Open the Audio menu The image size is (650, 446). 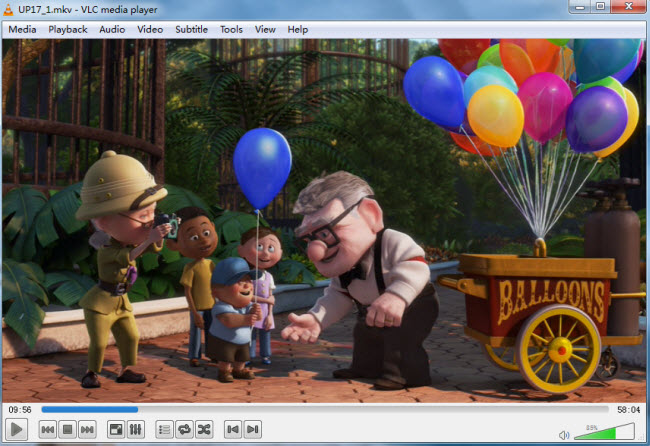point(112,29)
